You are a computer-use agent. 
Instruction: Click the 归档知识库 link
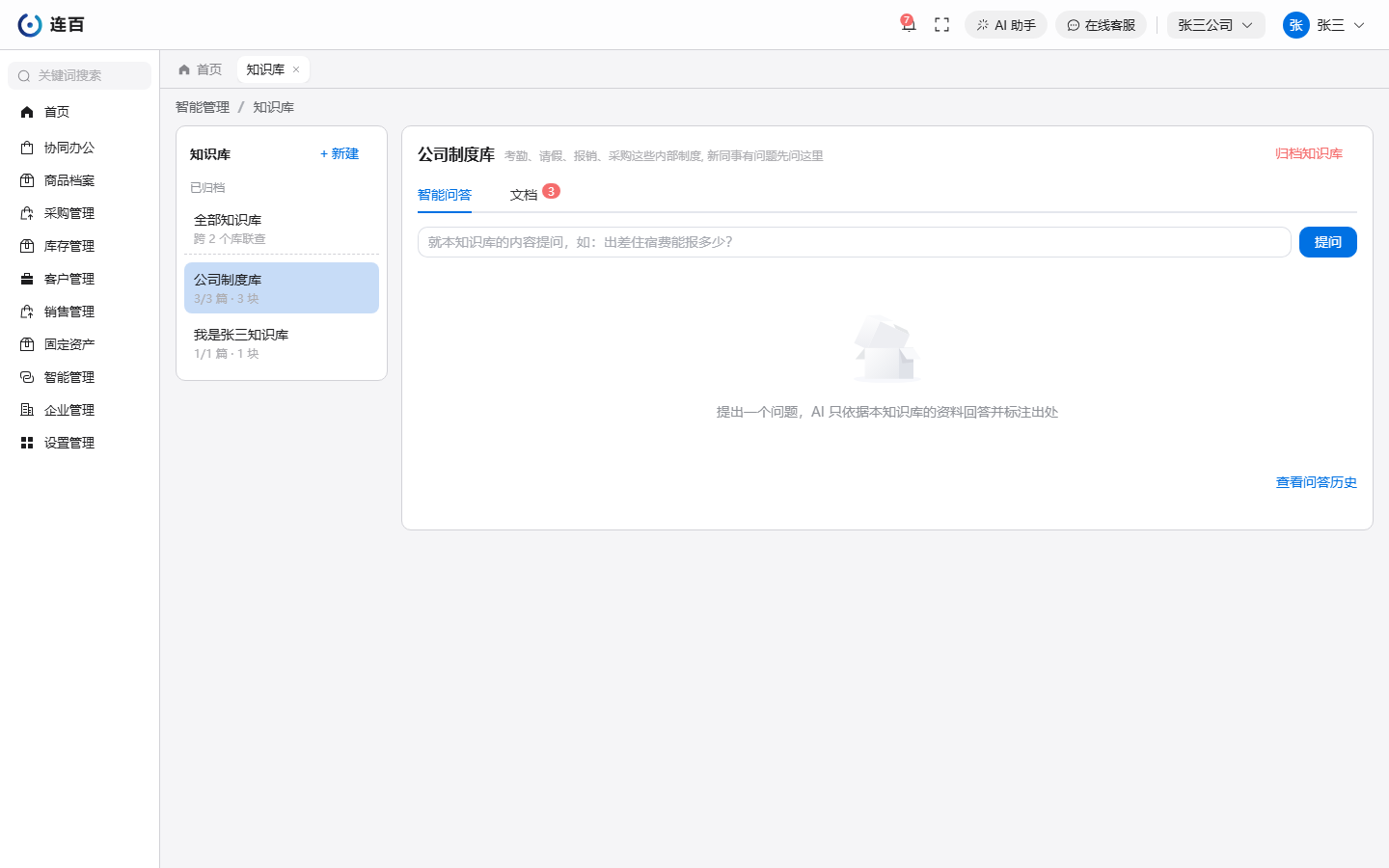pyautogui.click(x=1309, y=154)
